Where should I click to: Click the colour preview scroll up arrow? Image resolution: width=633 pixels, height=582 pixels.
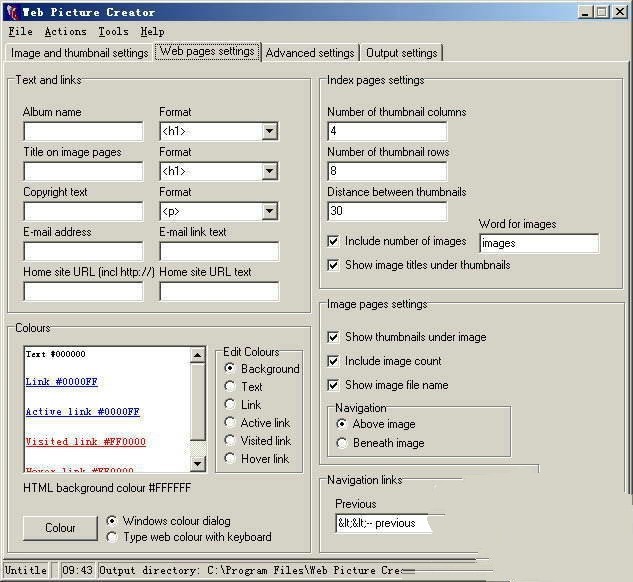pos(197,355)
